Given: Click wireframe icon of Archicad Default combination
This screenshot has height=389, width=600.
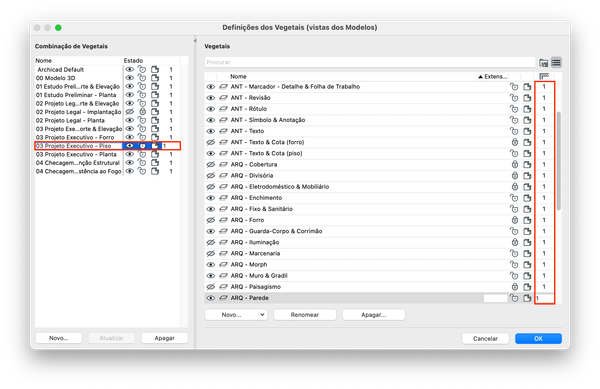Looking at the screenshot, I should pos(155,70).
